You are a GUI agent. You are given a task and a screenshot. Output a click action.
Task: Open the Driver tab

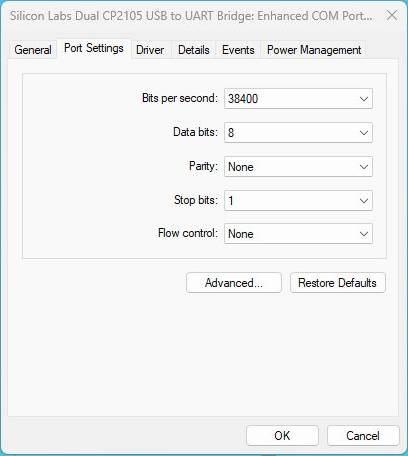pos(150,50)
